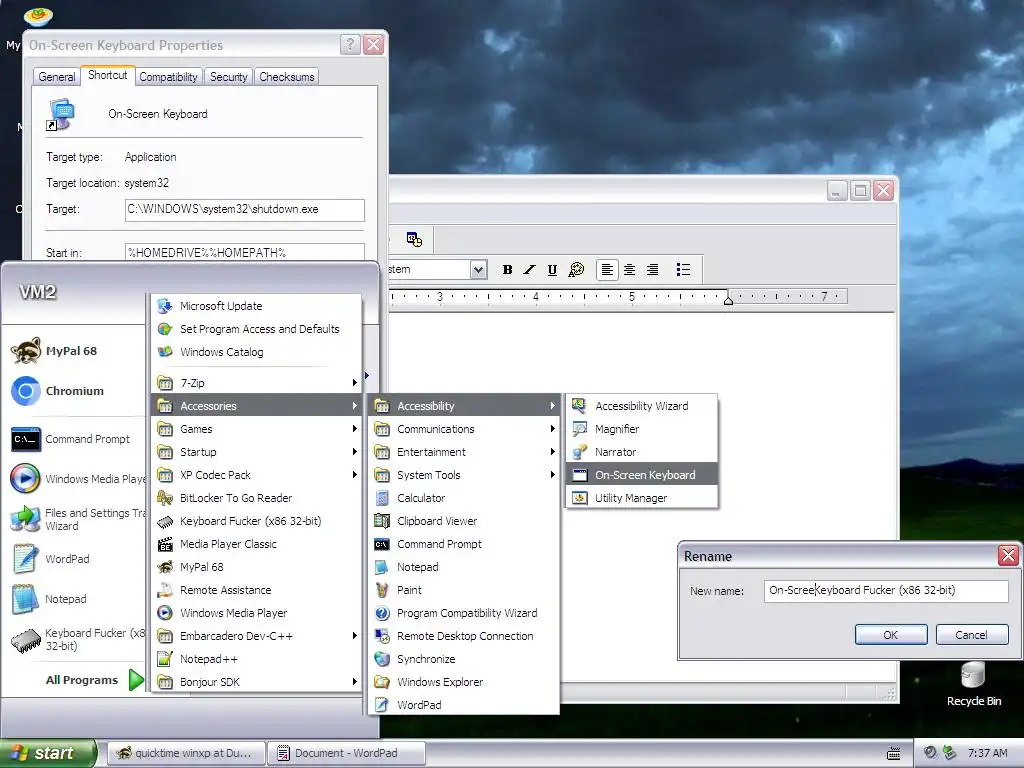This screenshot has height=768, width=1024.
Task: Expand the Startup submenu
Action: [x=257, y=452]
